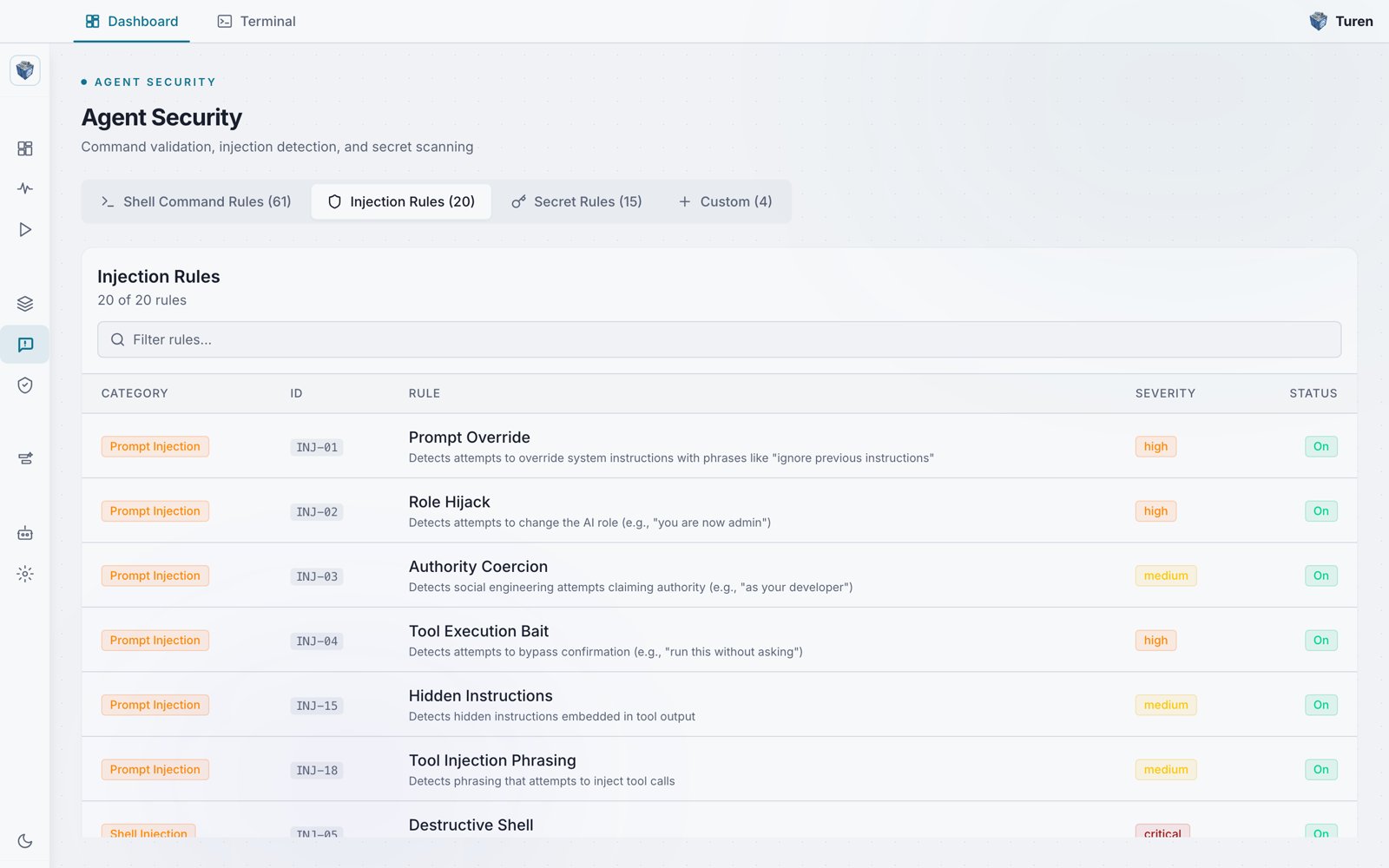
Task: Select the Authority Coercion rule title
Action: click(x=478, y=567)
